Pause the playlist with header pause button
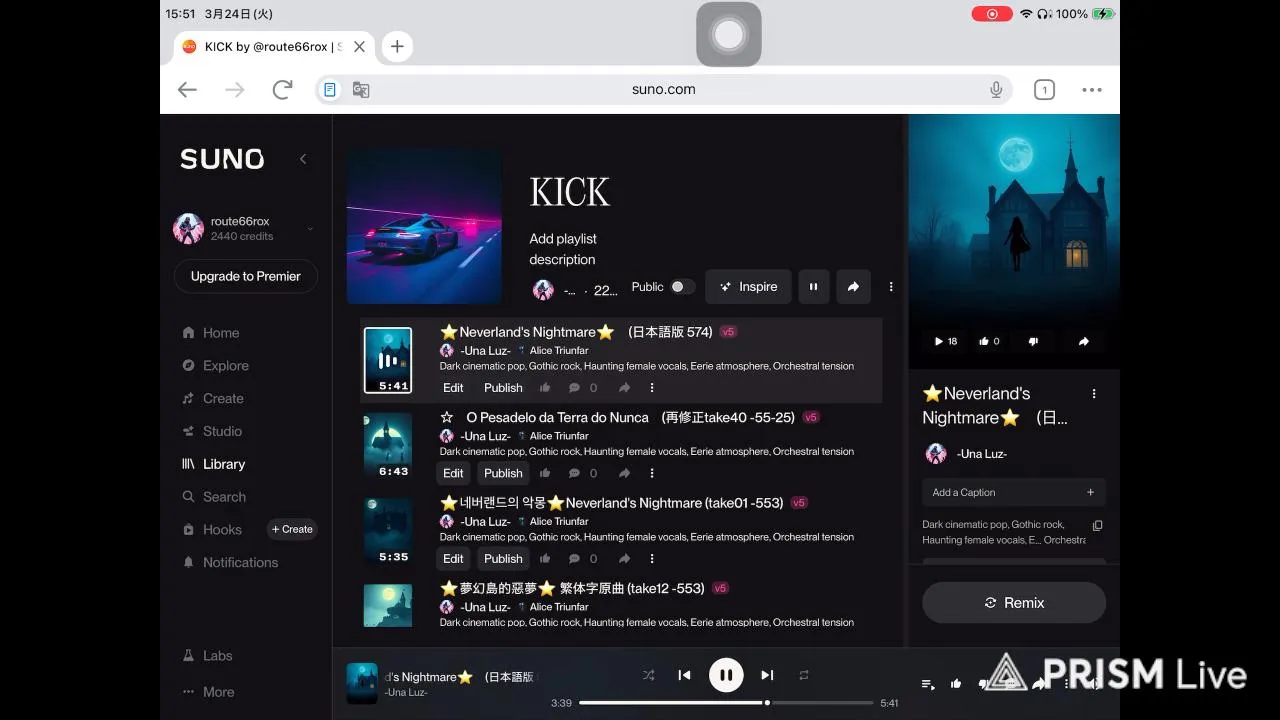1280x720 pixels. point(813,287)
